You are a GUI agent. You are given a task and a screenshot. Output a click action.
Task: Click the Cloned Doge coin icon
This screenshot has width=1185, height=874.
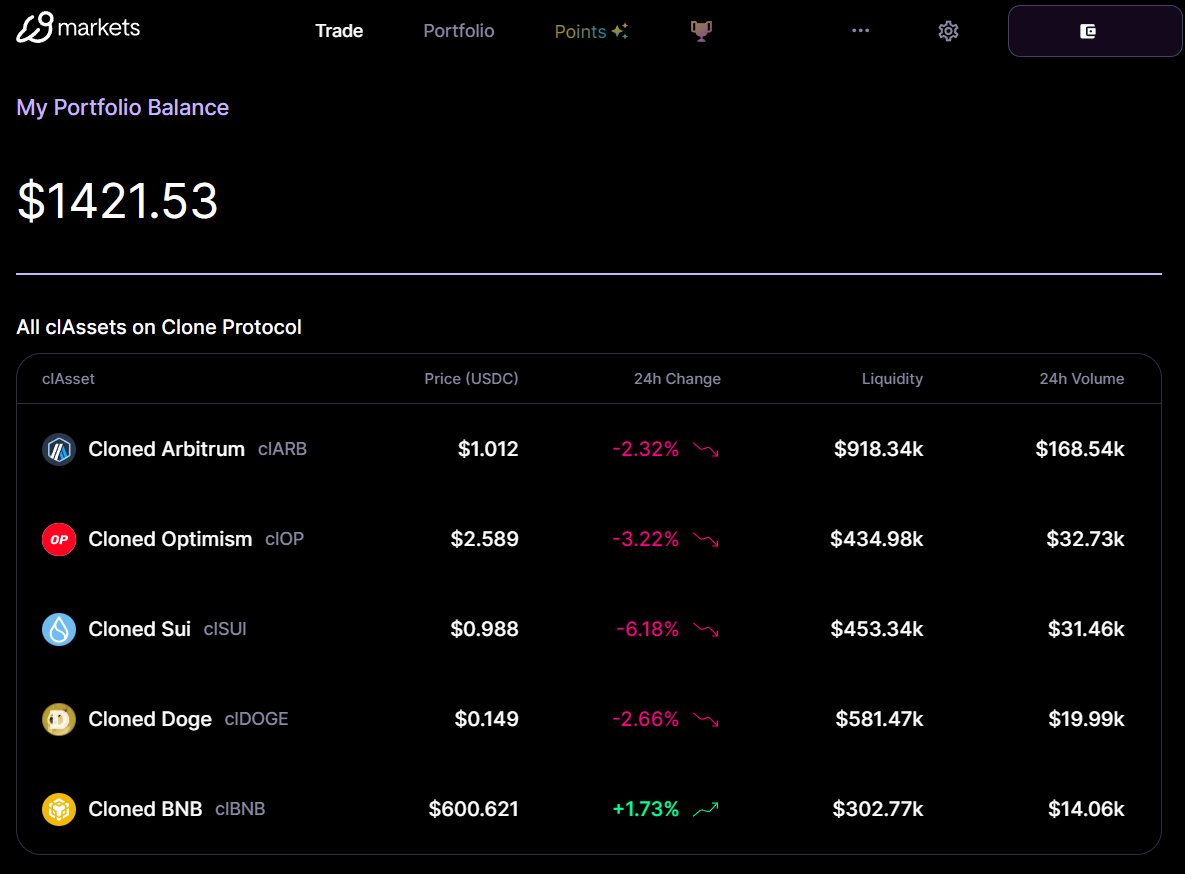click(x=59, y=719)
